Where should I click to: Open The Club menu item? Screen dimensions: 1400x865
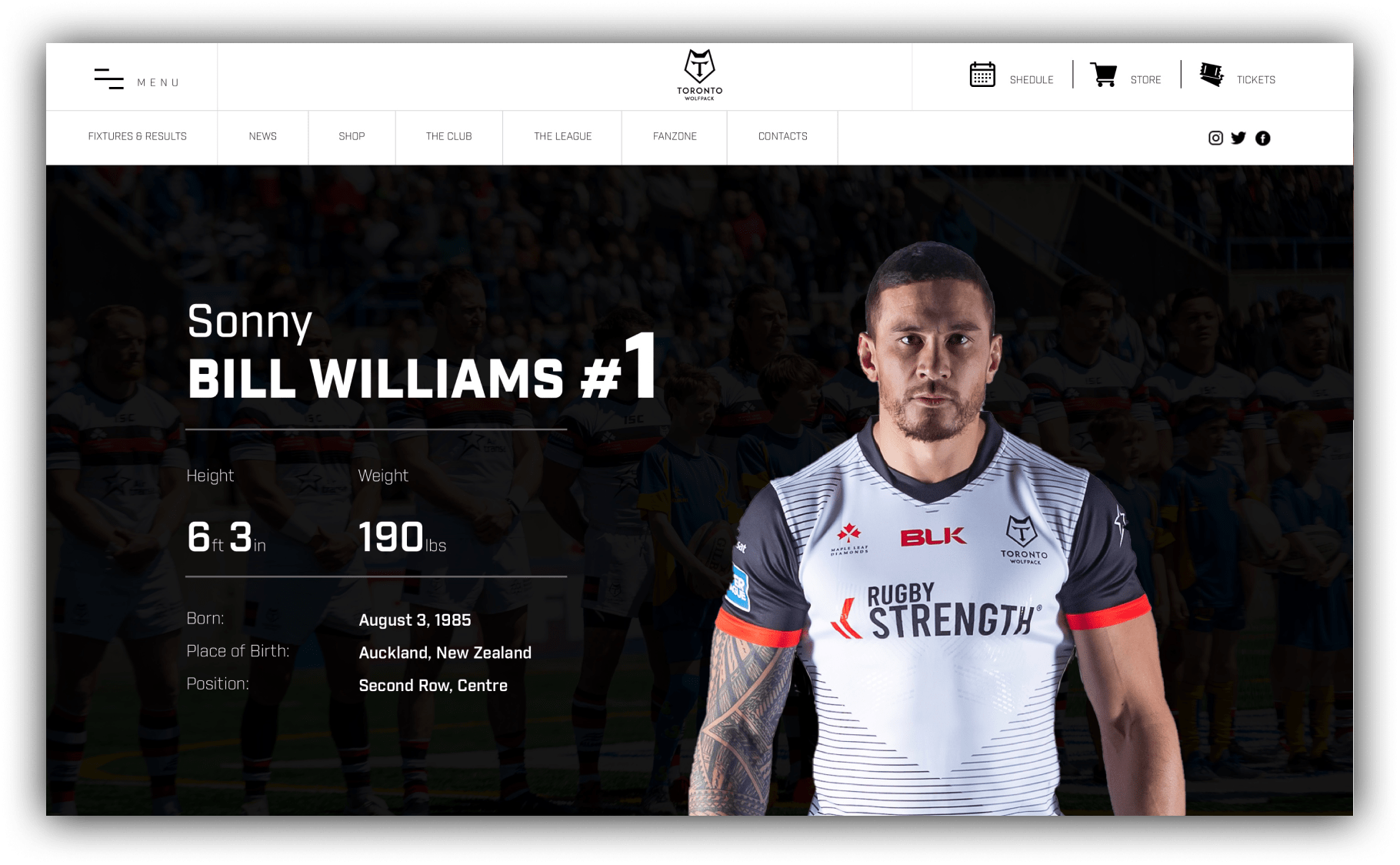click(x=449, y=136)
